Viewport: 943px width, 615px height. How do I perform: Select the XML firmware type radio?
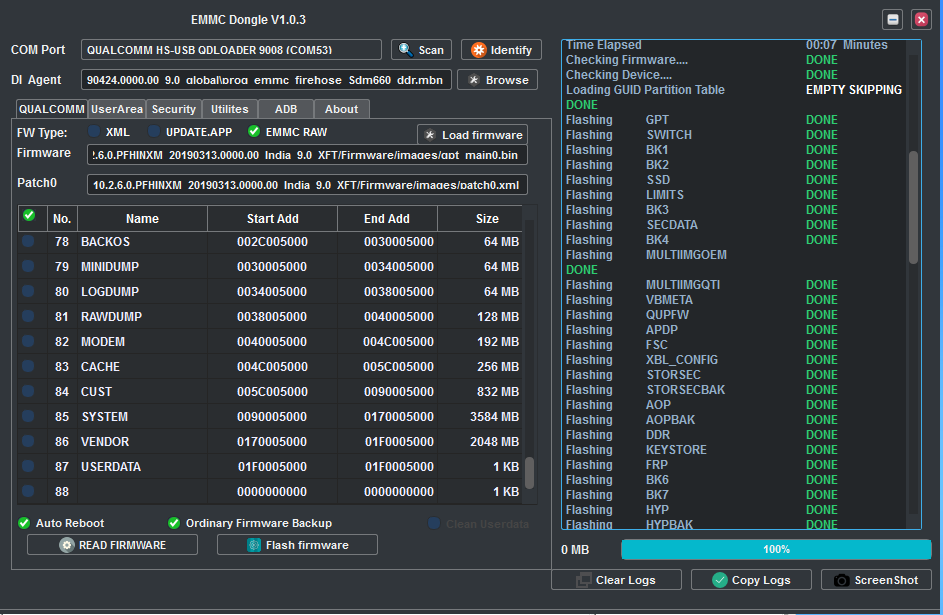click(x=94, y=132)
